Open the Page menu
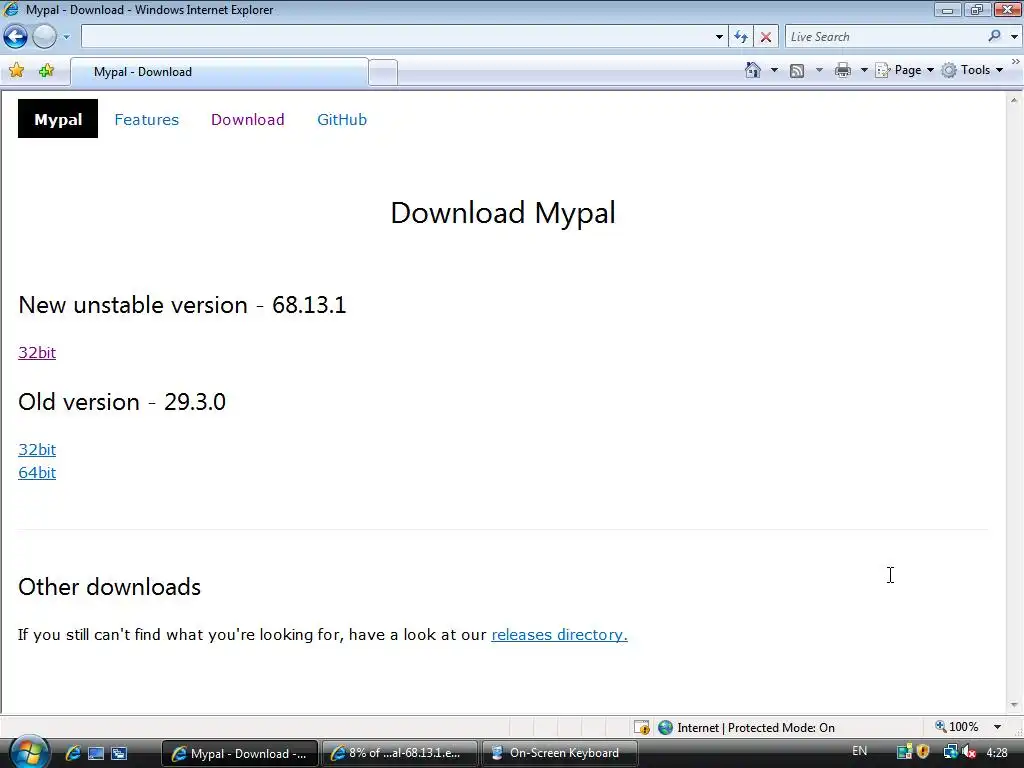This screenshot has width=1024, height=768. [904, 70]
